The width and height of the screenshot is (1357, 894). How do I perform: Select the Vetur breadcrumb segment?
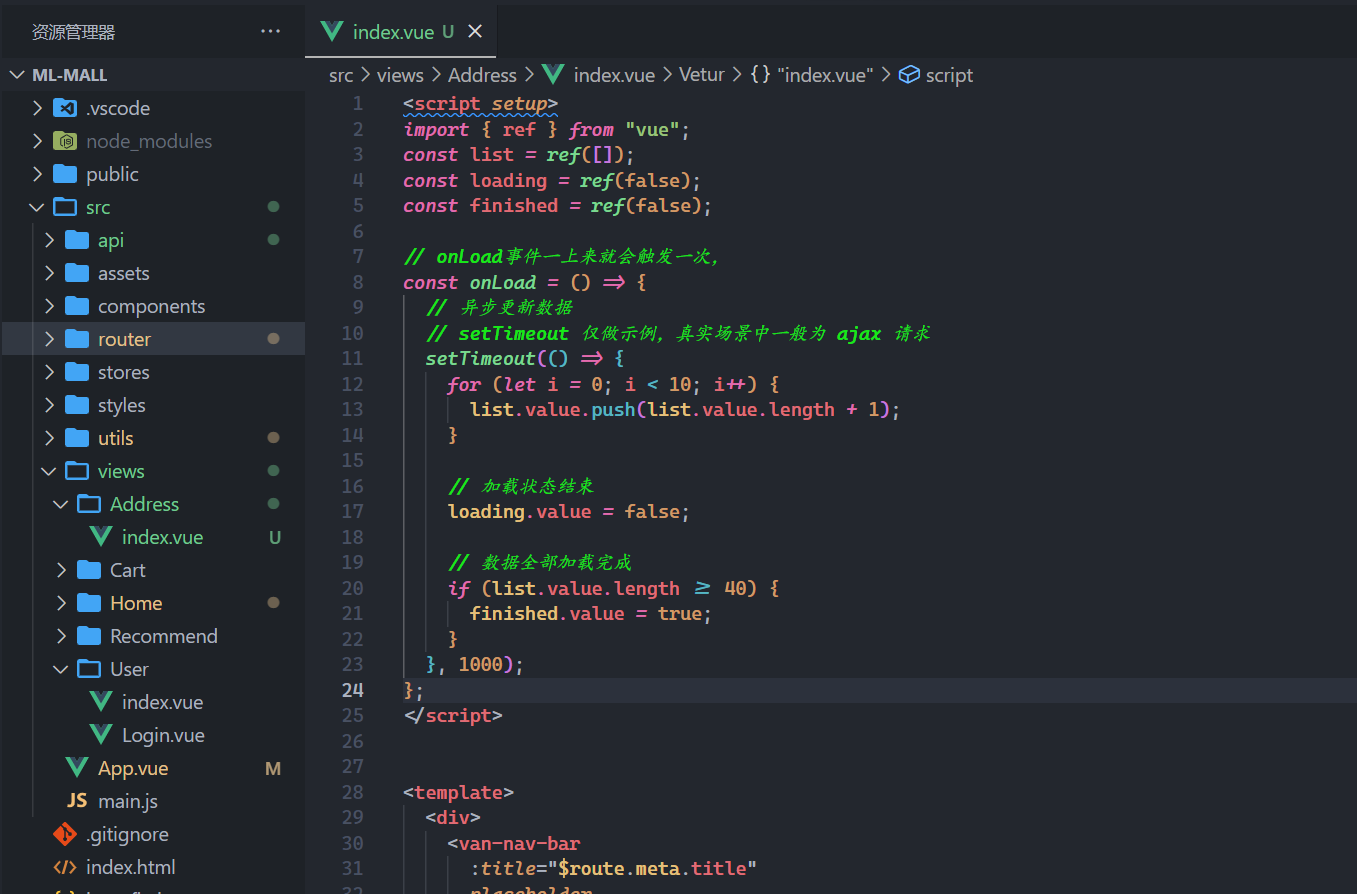tap(702, 75)
